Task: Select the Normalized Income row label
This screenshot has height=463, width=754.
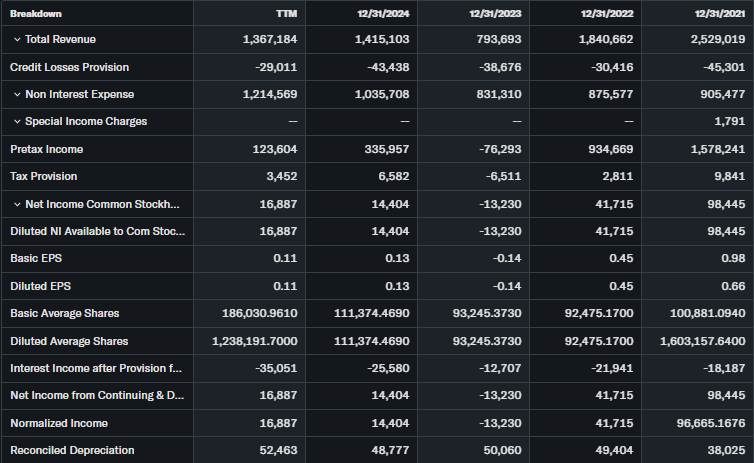Action: pyautogui.click(x=58, y=423)
